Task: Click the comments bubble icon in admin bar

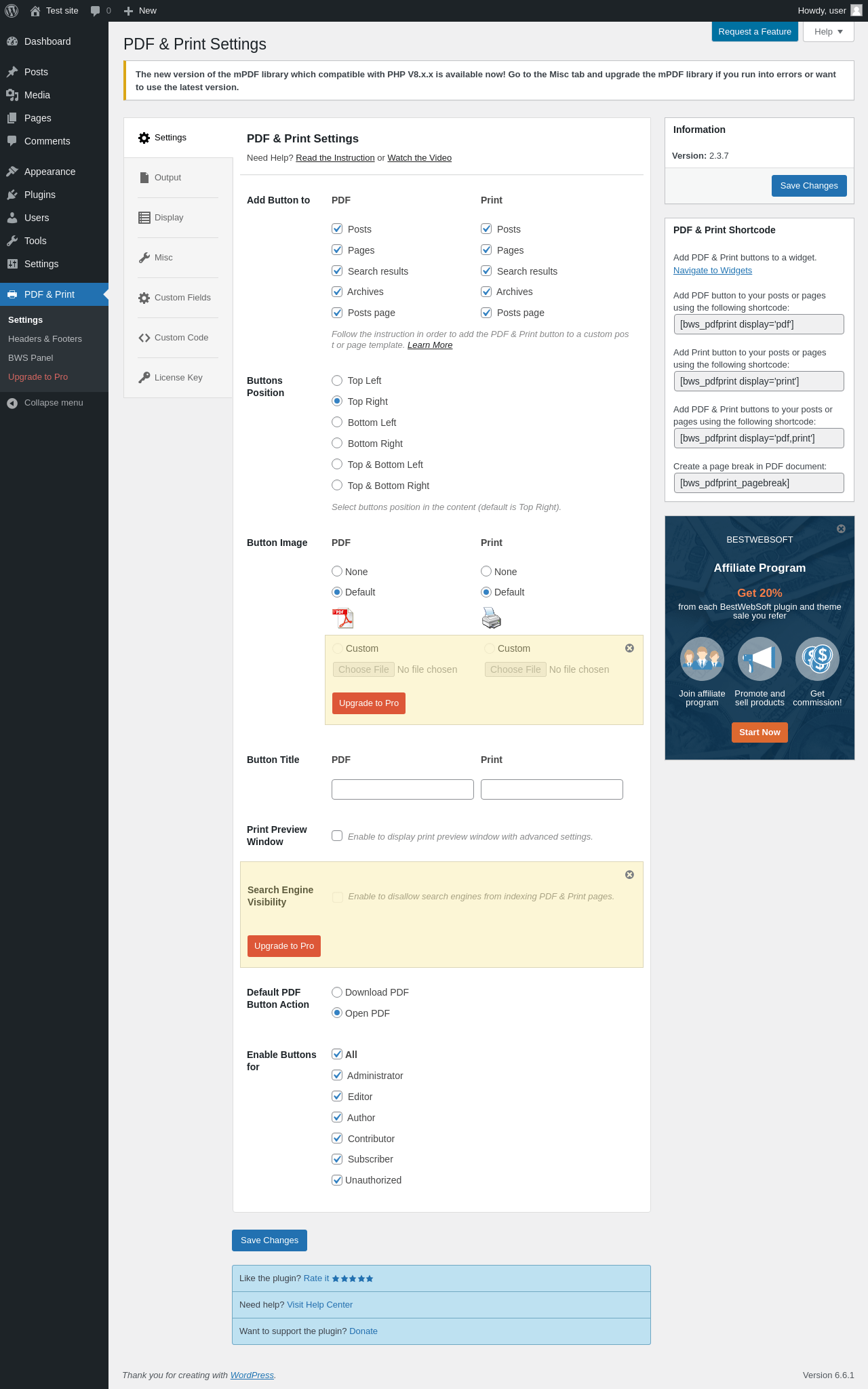Action: click(95, 11)
